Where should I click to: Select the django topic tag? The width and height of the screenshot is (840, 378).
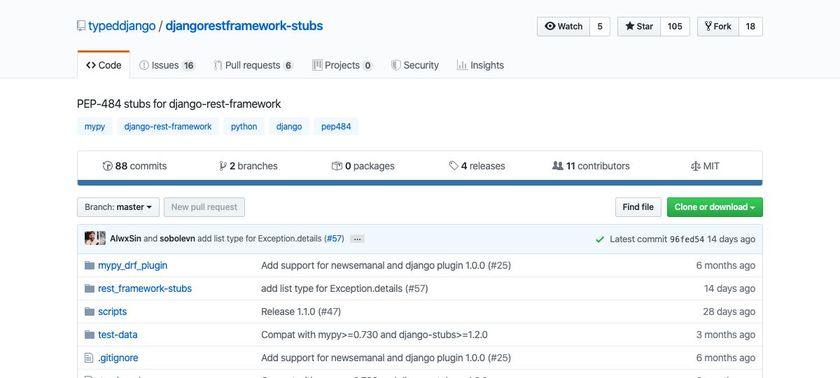[x=289, y=127]
